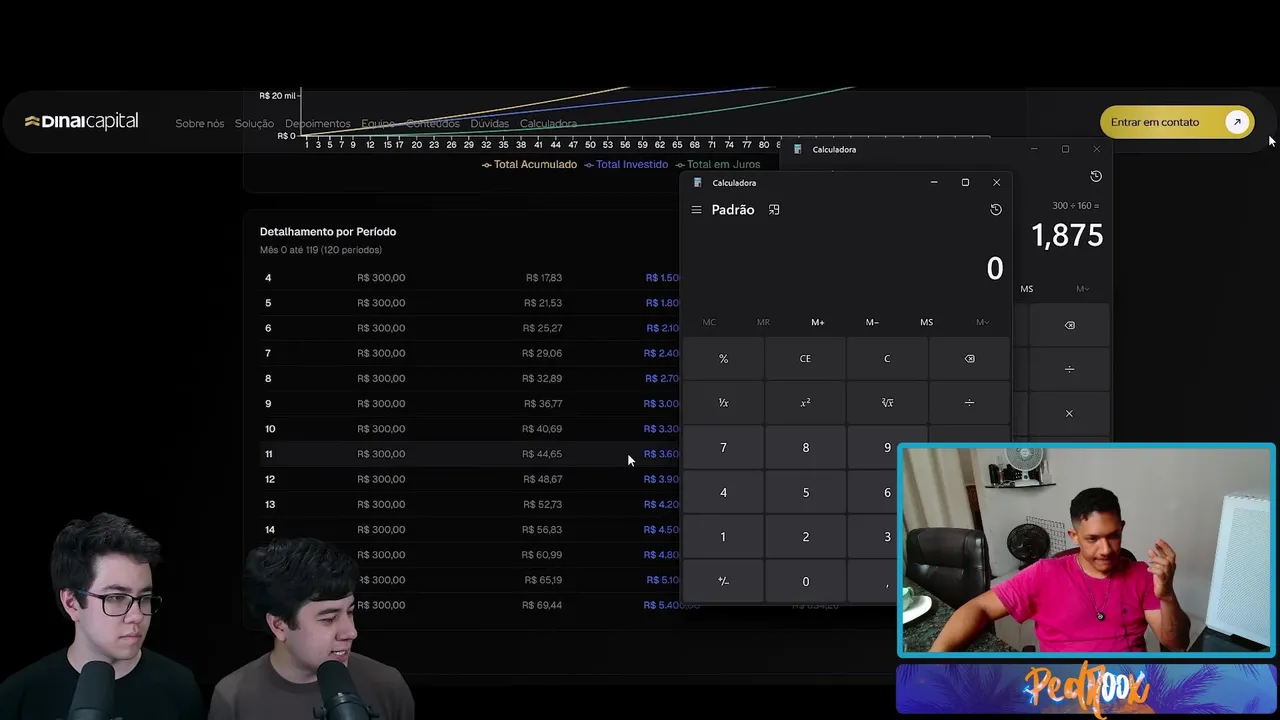
Task: Click the M+ memory add key
Action: pos(818,322)
